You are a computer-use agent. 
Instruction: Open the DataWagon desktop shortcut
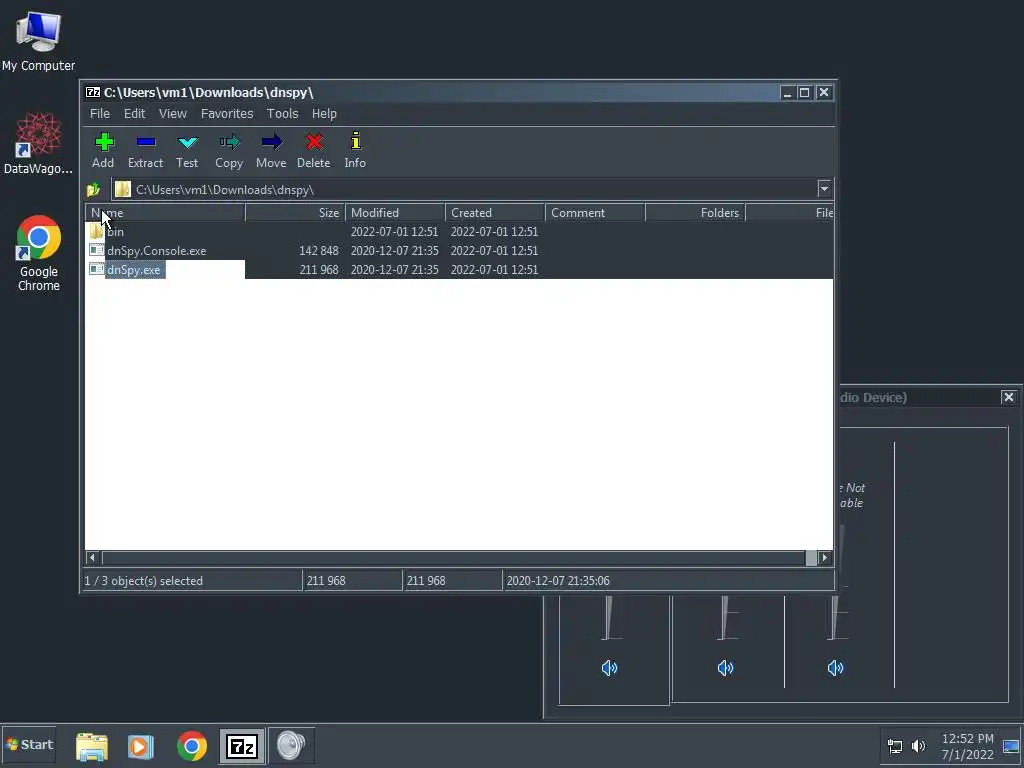(x=39, y=143)
